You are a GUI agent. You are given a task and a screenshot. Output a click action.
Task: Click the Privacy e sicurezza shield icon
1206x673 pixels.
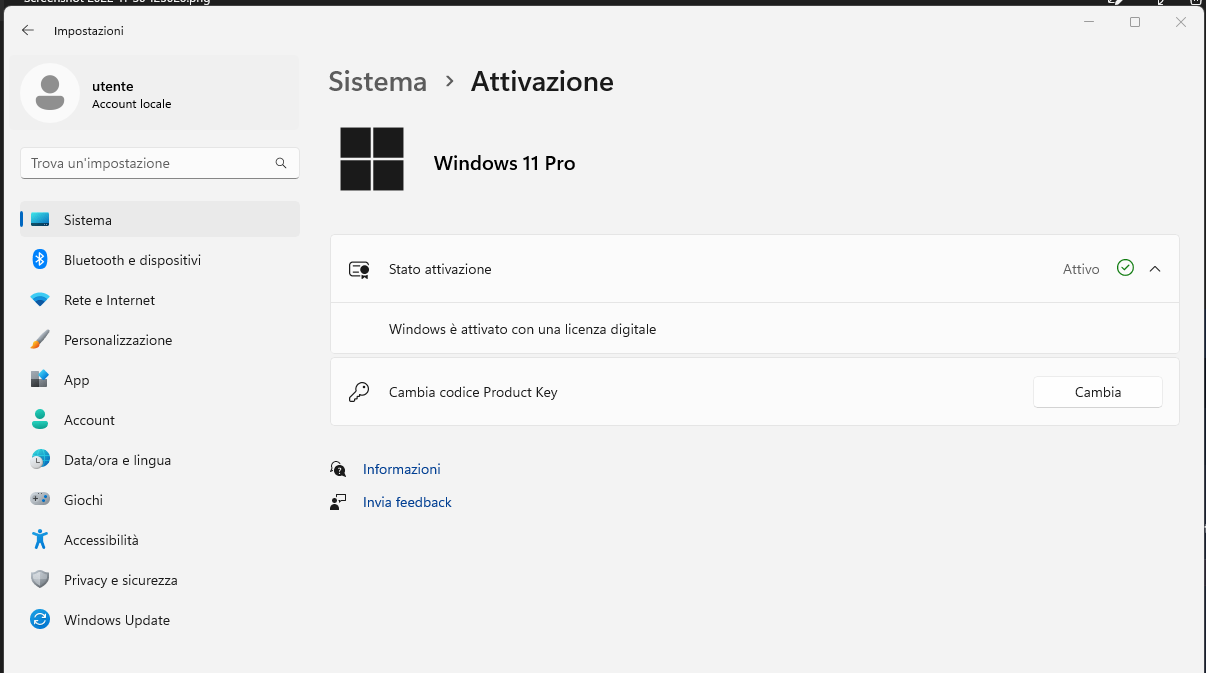(40, 580)
